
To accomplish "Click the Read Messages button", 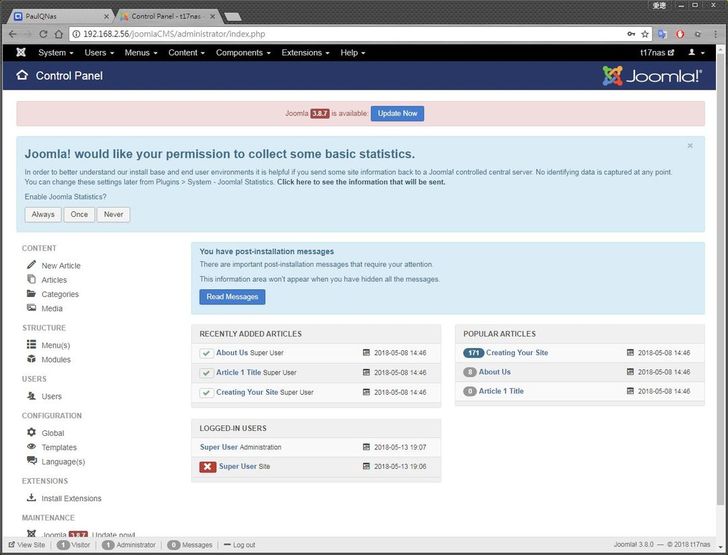I will 232,297.
